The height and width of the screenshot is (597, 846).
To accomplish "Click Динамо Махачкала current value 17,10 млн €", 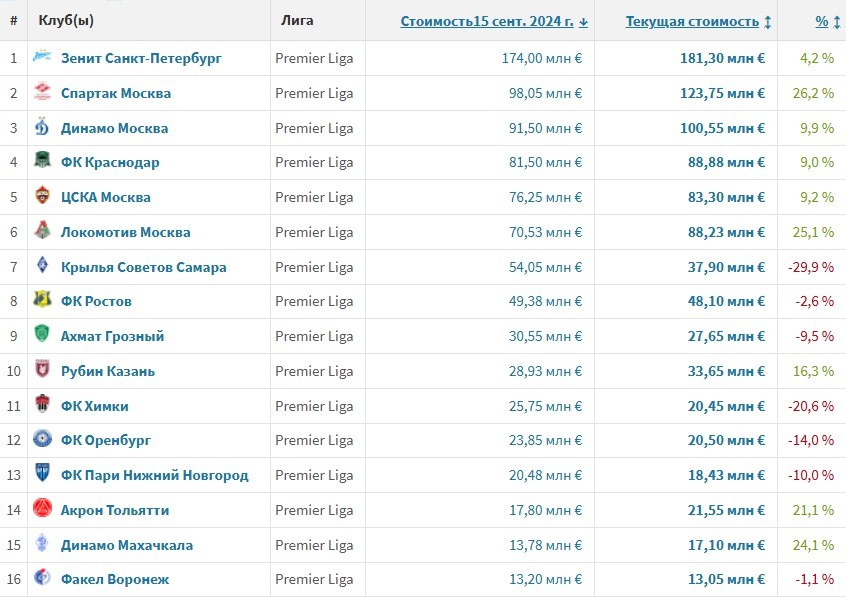I will [726, 545].
